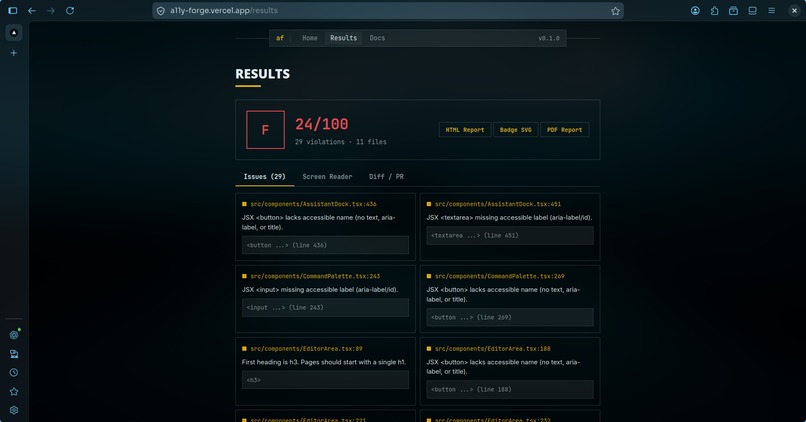This screenshot has width=806, height=422.
Task: Toggle the browser sidebar panel icon
Action: tap(13, 10)
